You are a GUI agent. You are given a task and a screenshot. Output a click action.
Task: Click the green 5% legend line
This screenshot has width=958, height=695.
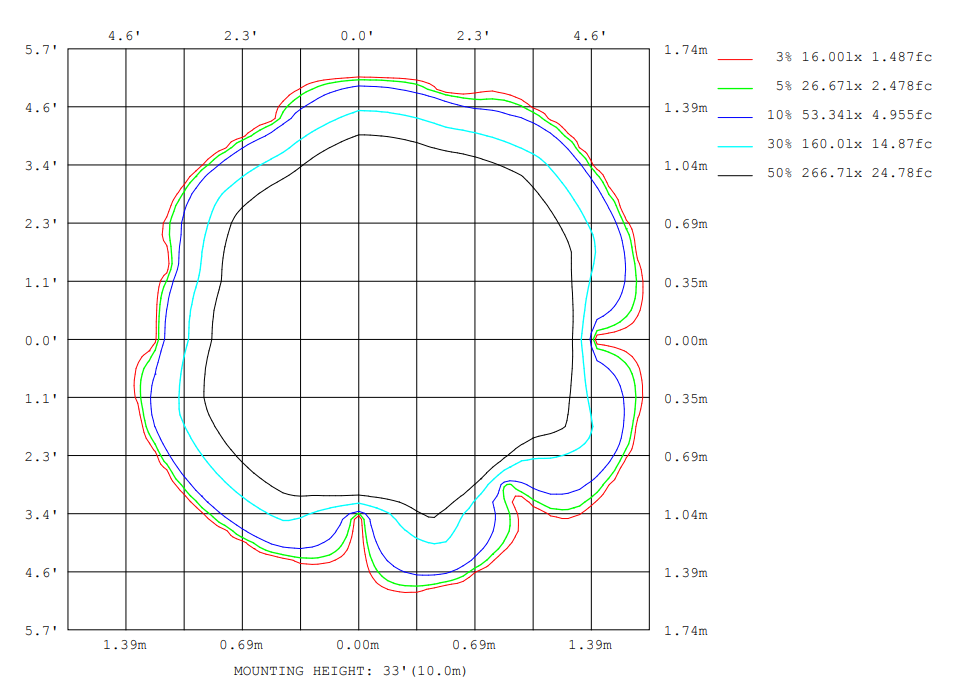[735, 89]
